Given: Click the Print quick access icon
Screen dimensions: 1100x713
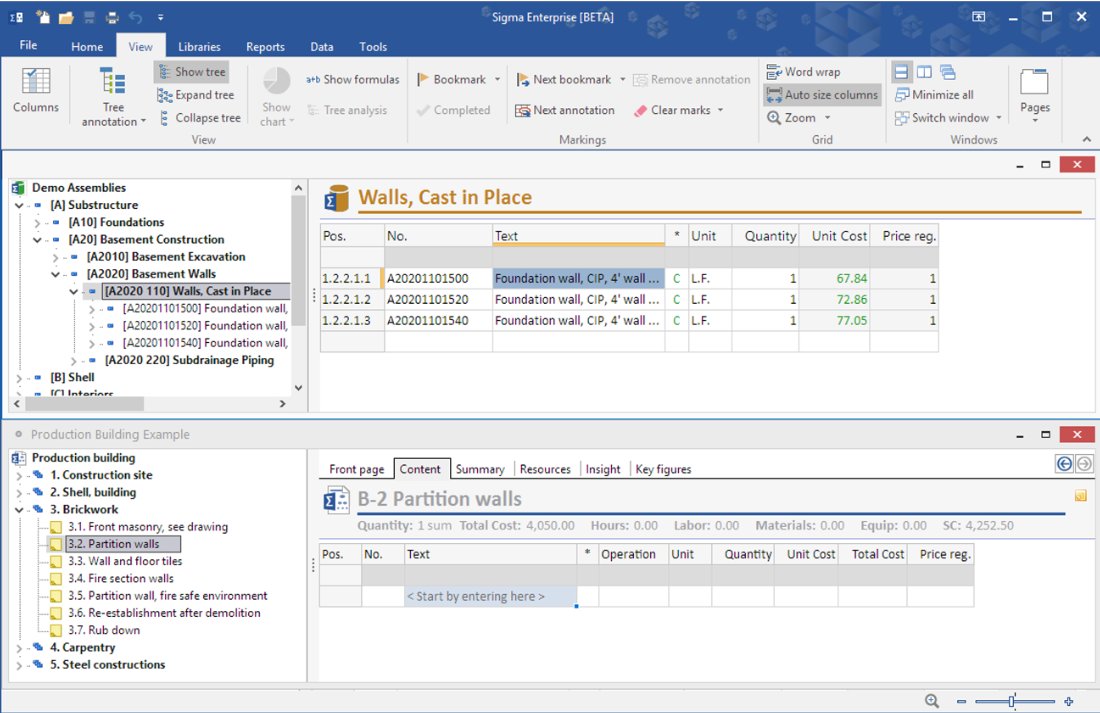Looking at the screenshot, I should point(112,18).
